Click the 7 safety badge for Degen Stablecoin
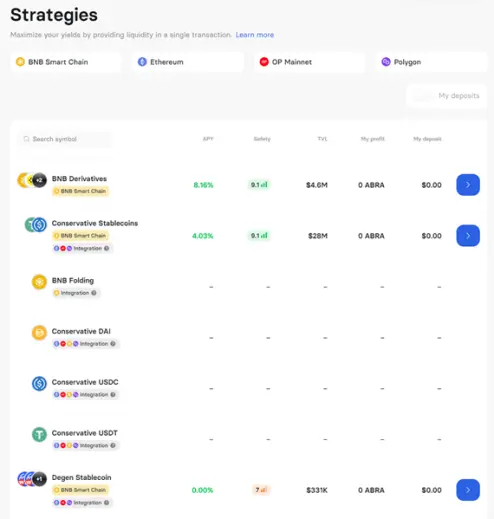Image resolution: width=494 pixels, height=519 pixels. tap(261, 490)
